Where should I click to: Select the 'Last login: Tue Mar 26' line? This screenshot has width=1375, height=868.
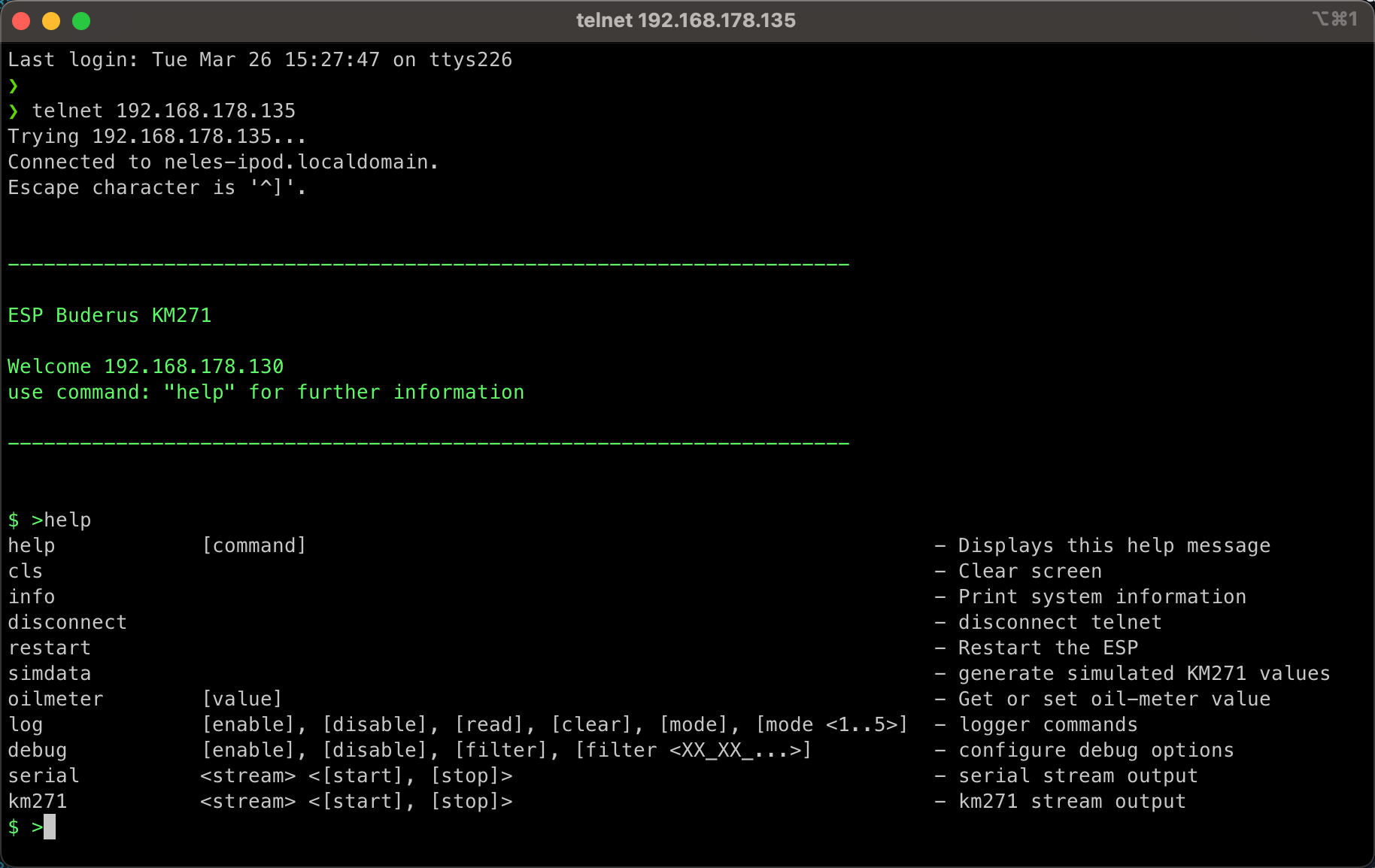pos(260,59)
